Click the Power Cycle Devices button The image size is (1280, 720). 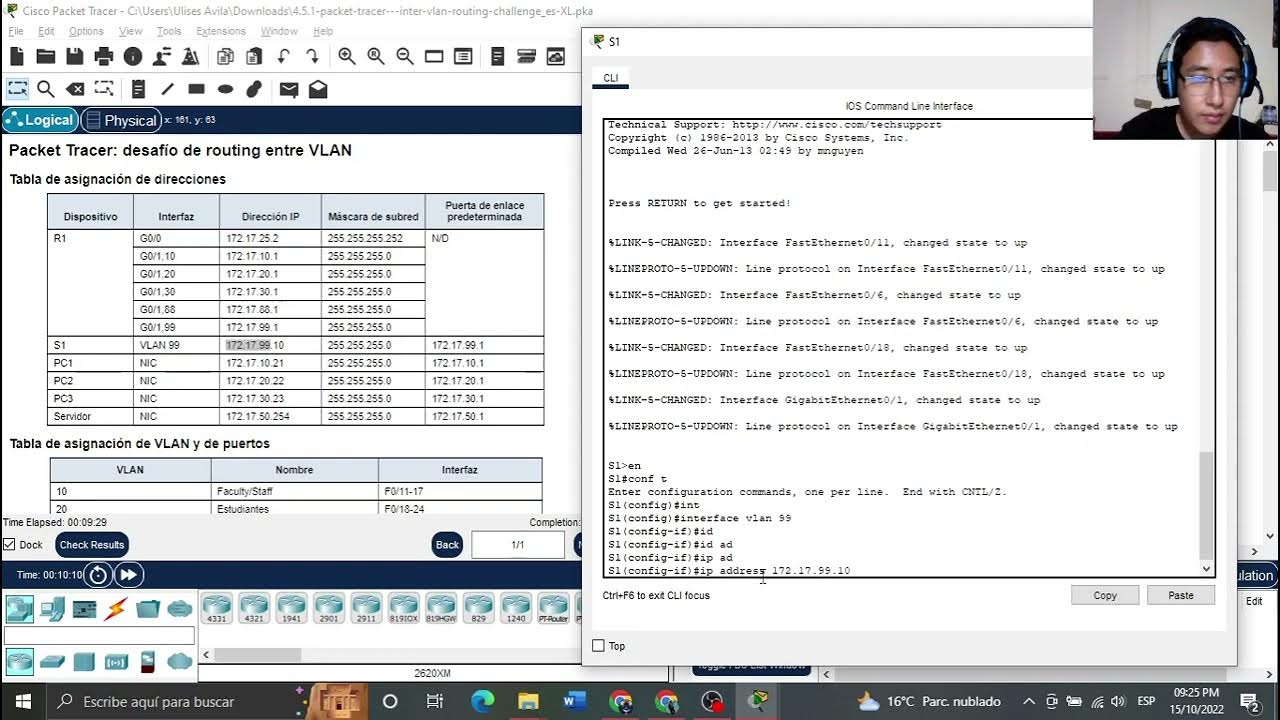point(98,575)
